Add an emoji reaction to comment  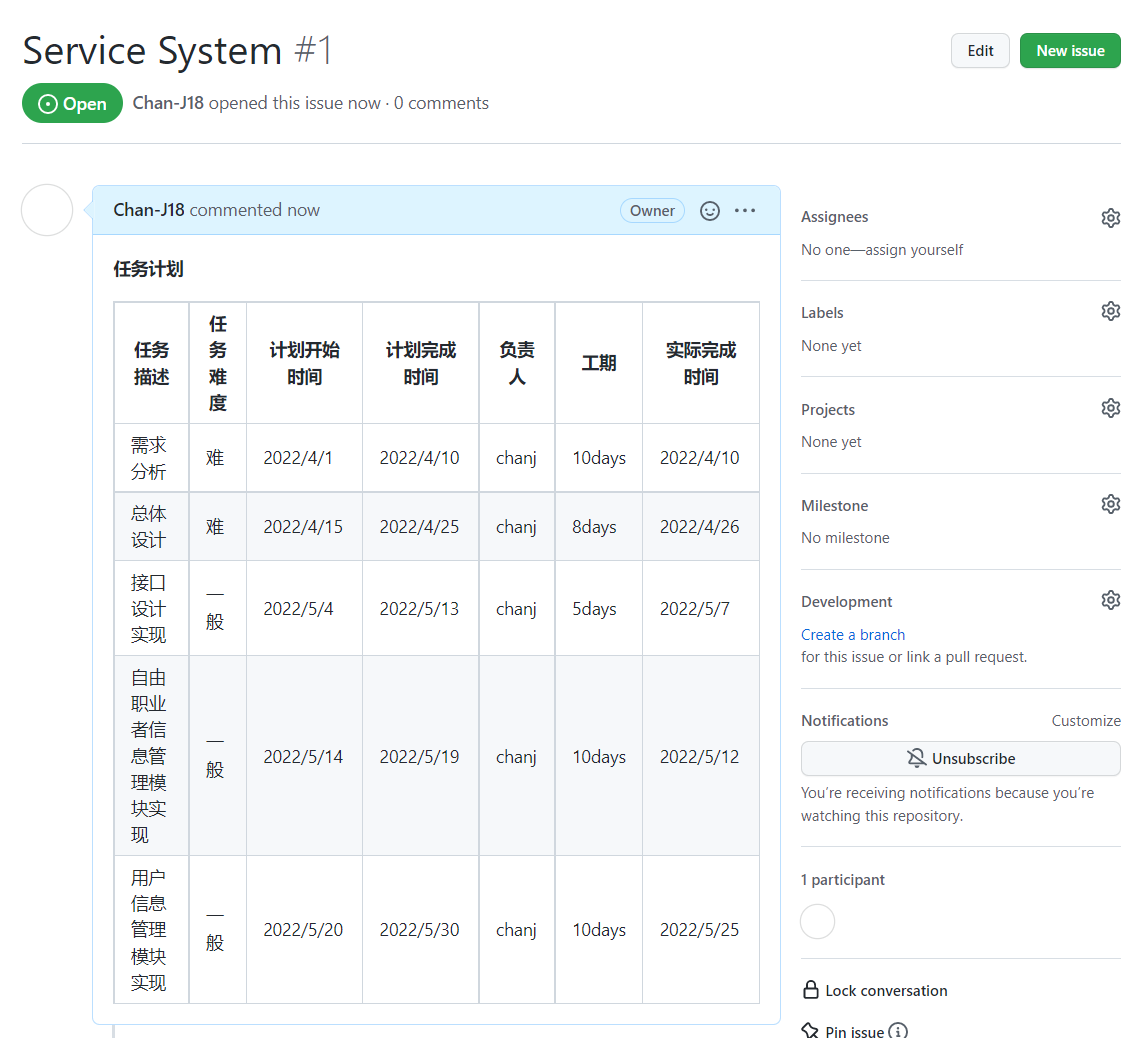(710, 211)
